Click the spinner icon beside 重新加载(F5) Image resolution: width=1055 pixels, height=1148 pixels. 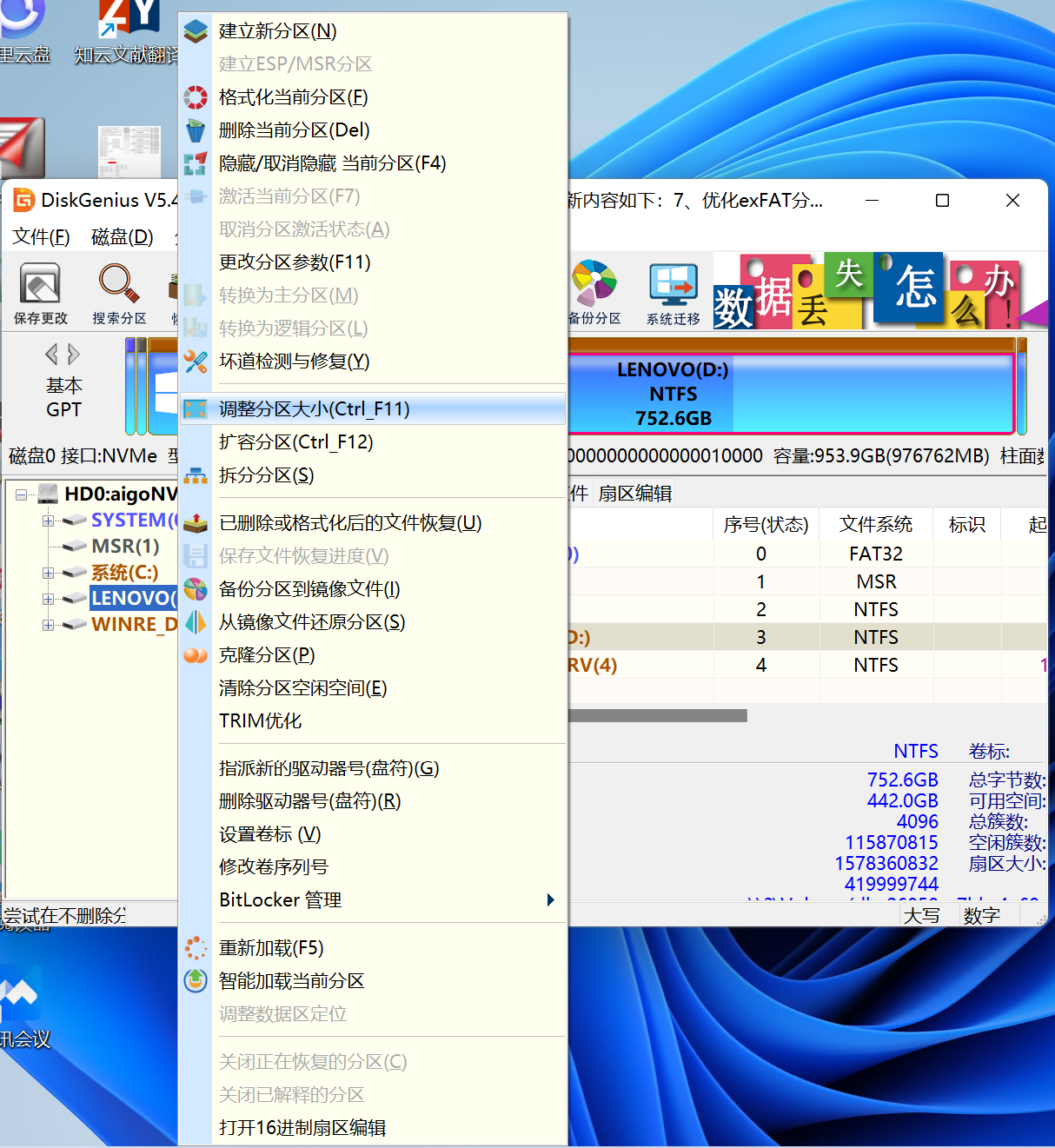click(x=196, y=948)
